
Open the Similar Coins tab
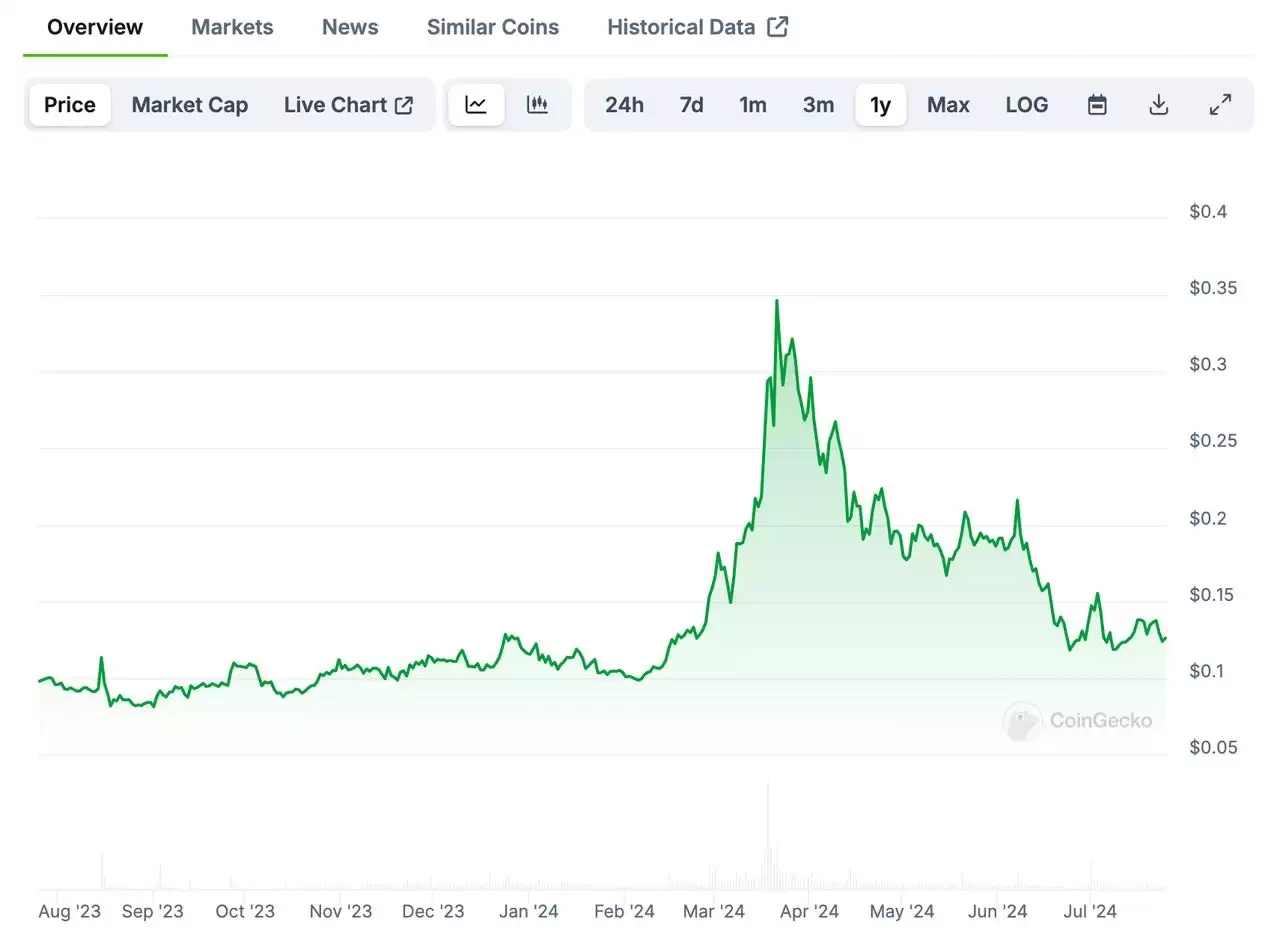[493, 27]
